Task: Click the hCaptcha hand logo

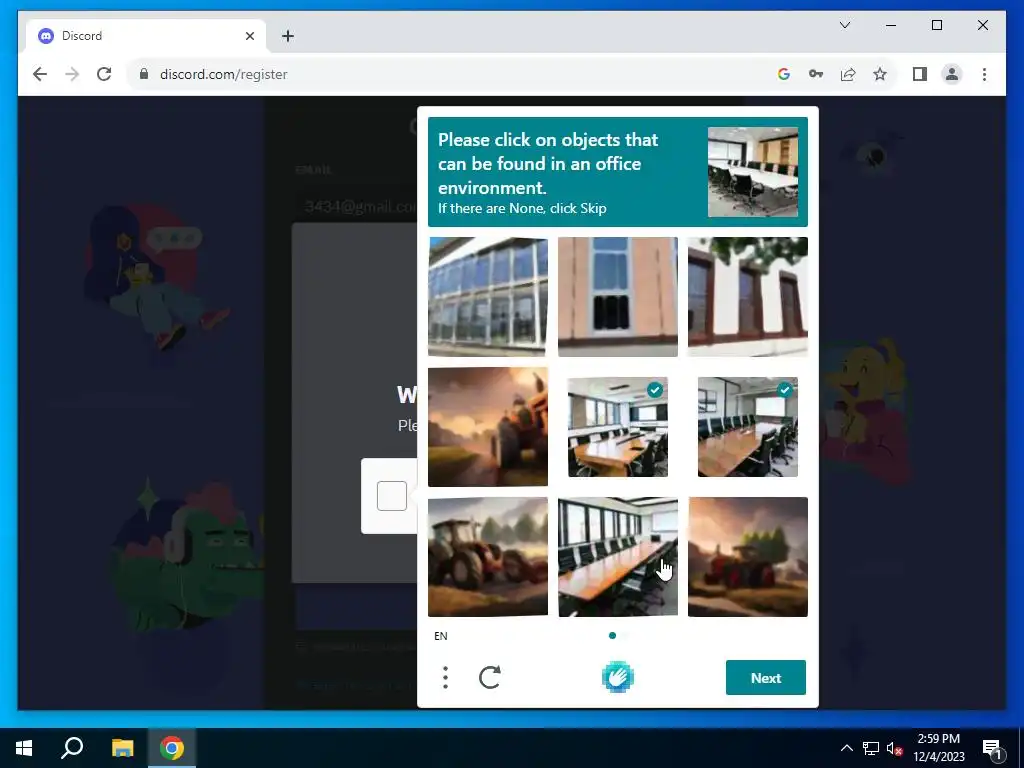Action: pos(617,677)
